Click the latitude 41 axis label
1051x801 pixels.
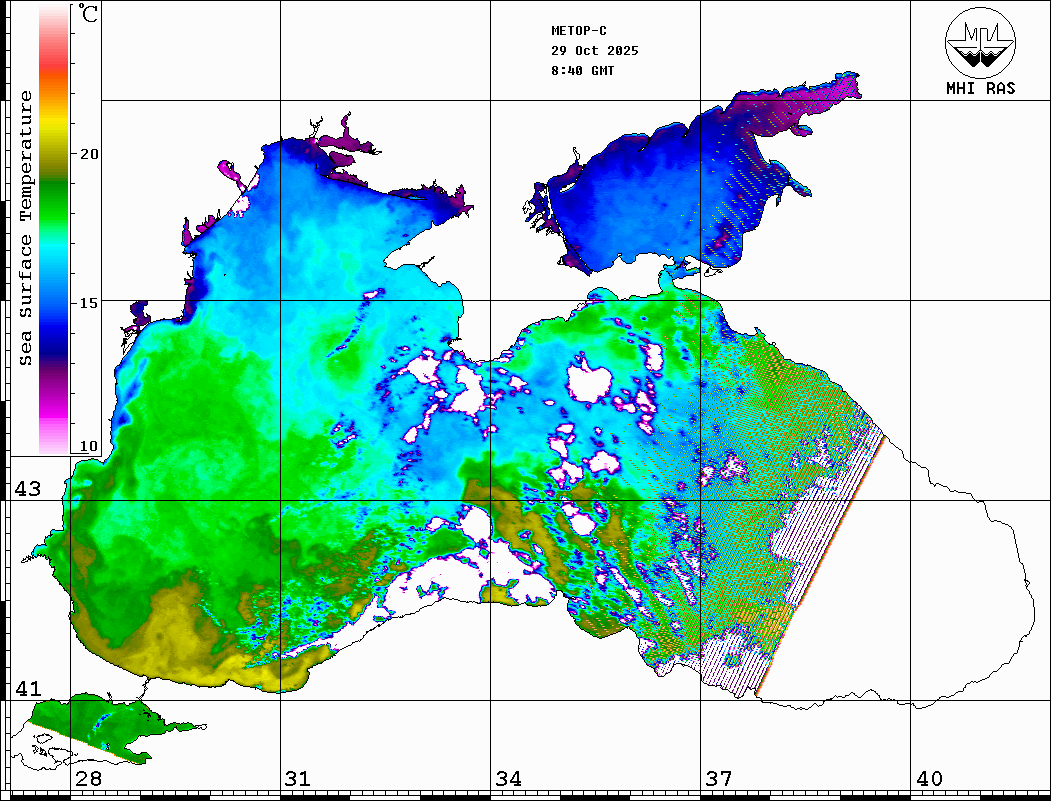[27, 689]
